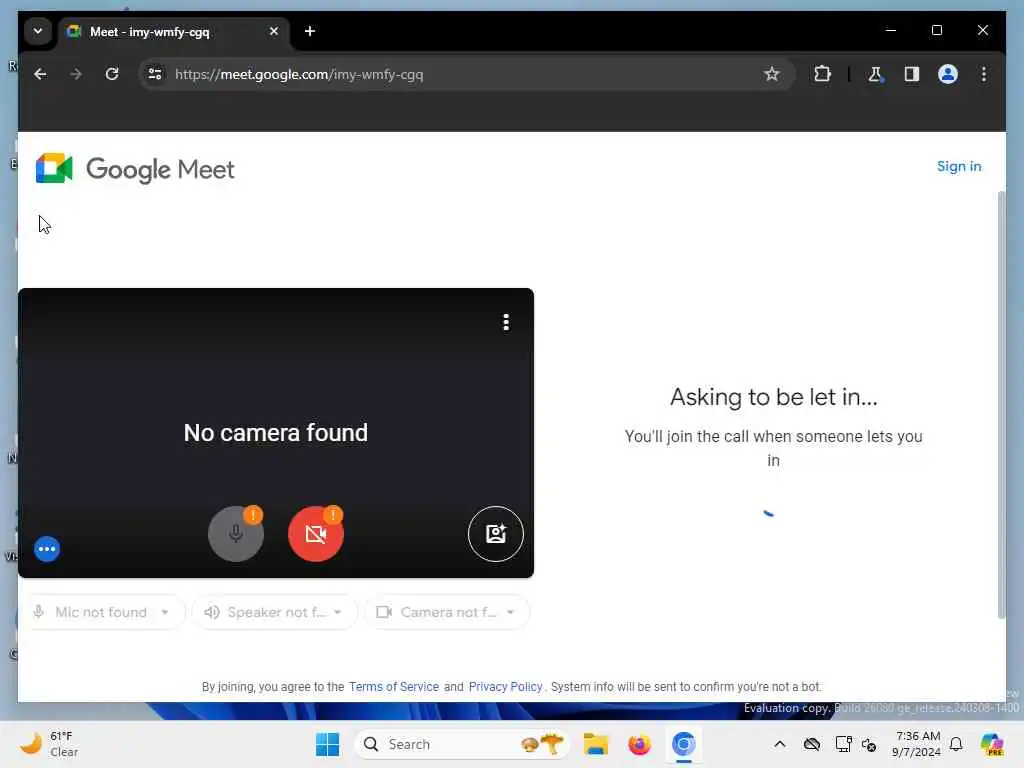
Task: Open Chrome's three-dot main menu
Action: pos(984,74)
